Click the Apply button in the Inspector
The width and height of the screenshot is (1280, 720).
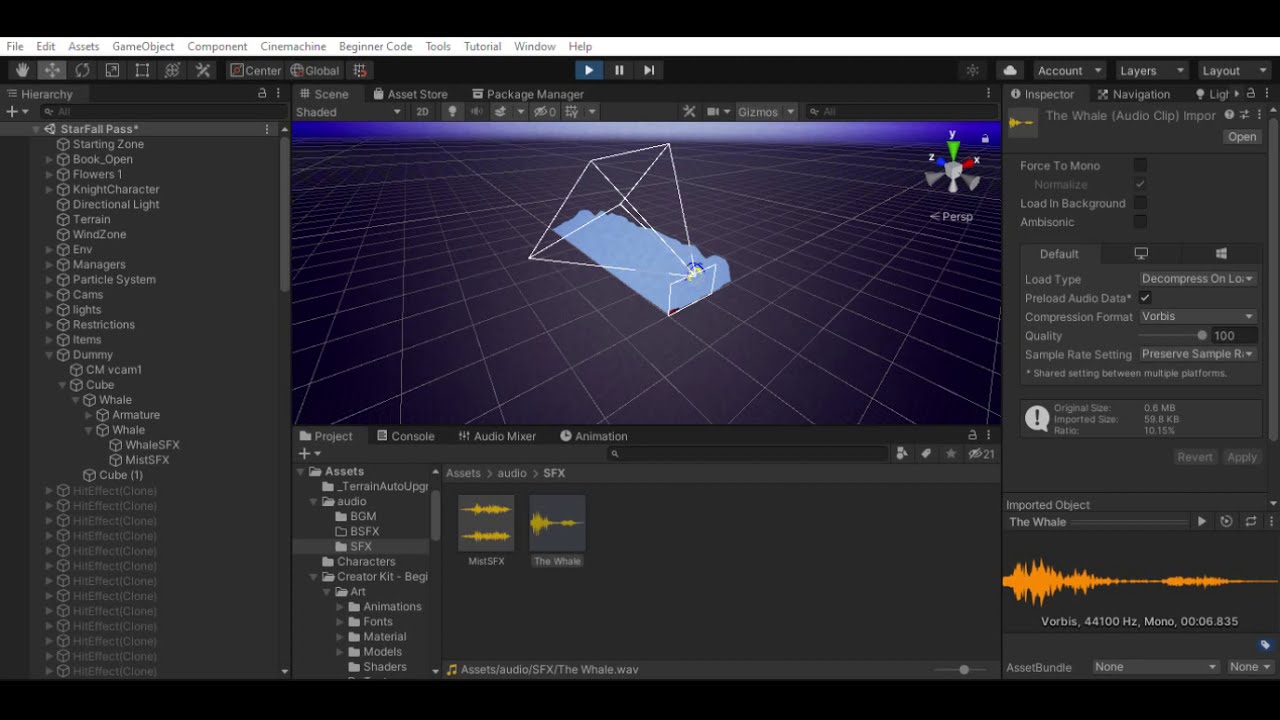(1242, 457)
